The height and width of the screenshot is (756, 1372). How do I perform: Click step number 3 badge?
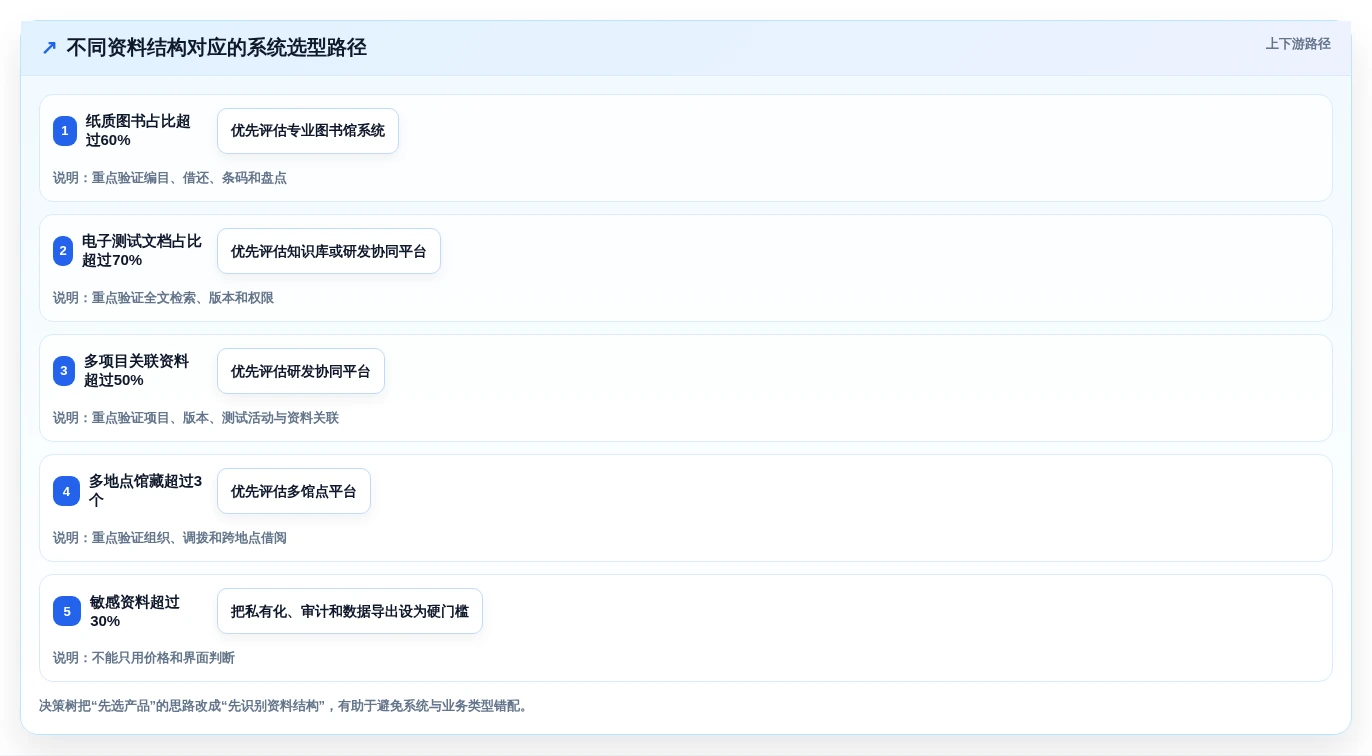tap(64, 371)
